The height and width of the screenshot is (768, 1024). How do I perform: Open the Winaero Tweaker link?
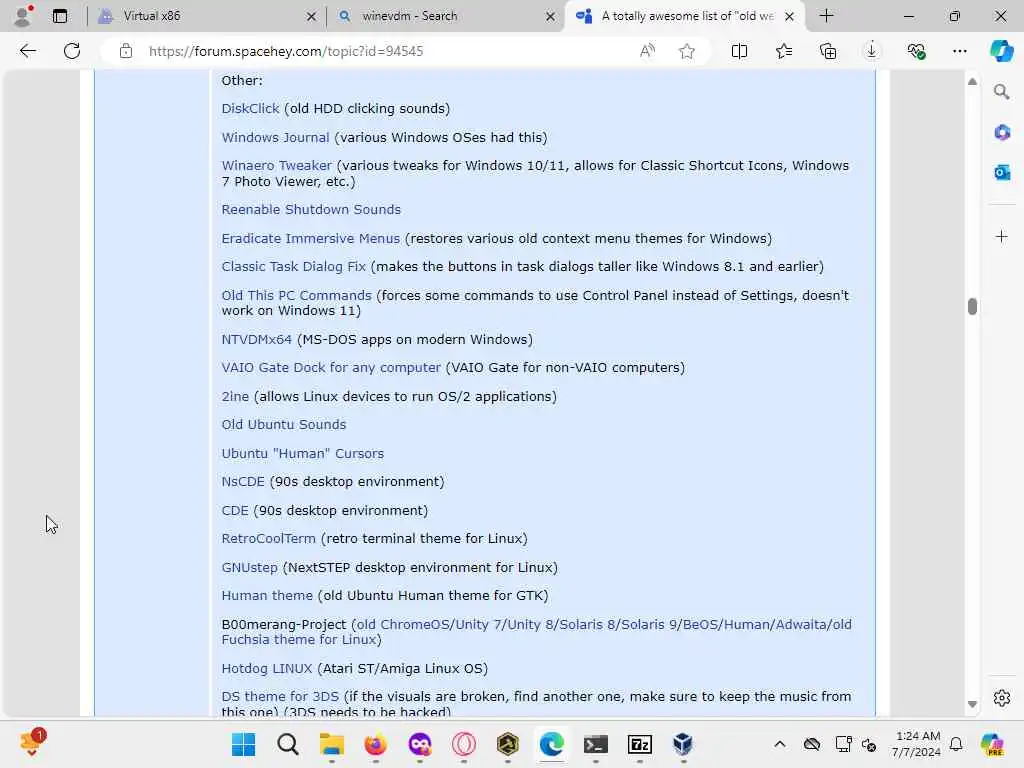(x=276, y=165)
